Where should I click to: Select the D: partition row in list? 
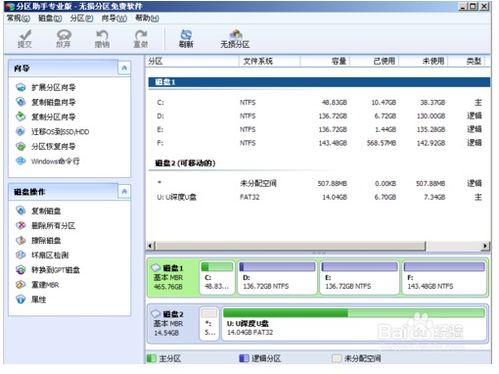click(x=319, y=116)
